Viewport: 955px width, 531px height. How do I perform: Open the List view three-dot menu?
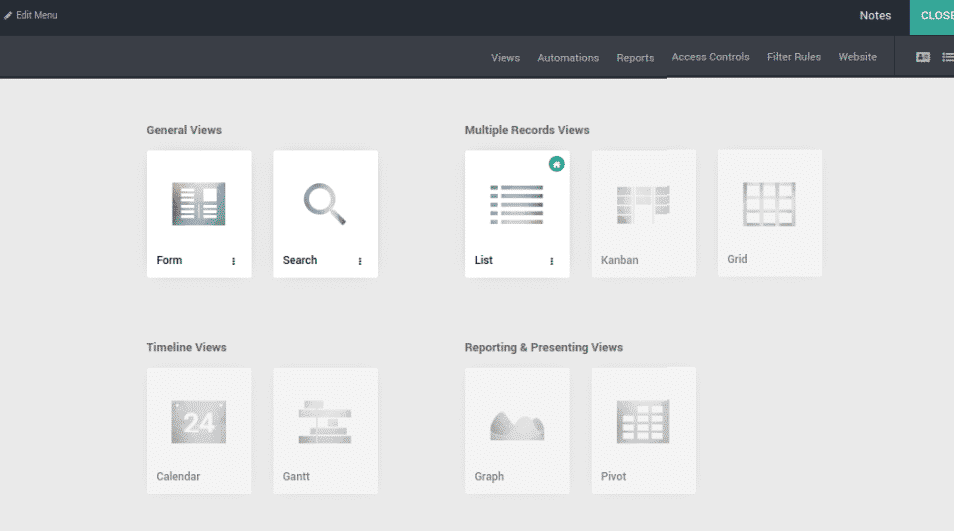click(551, 261)
